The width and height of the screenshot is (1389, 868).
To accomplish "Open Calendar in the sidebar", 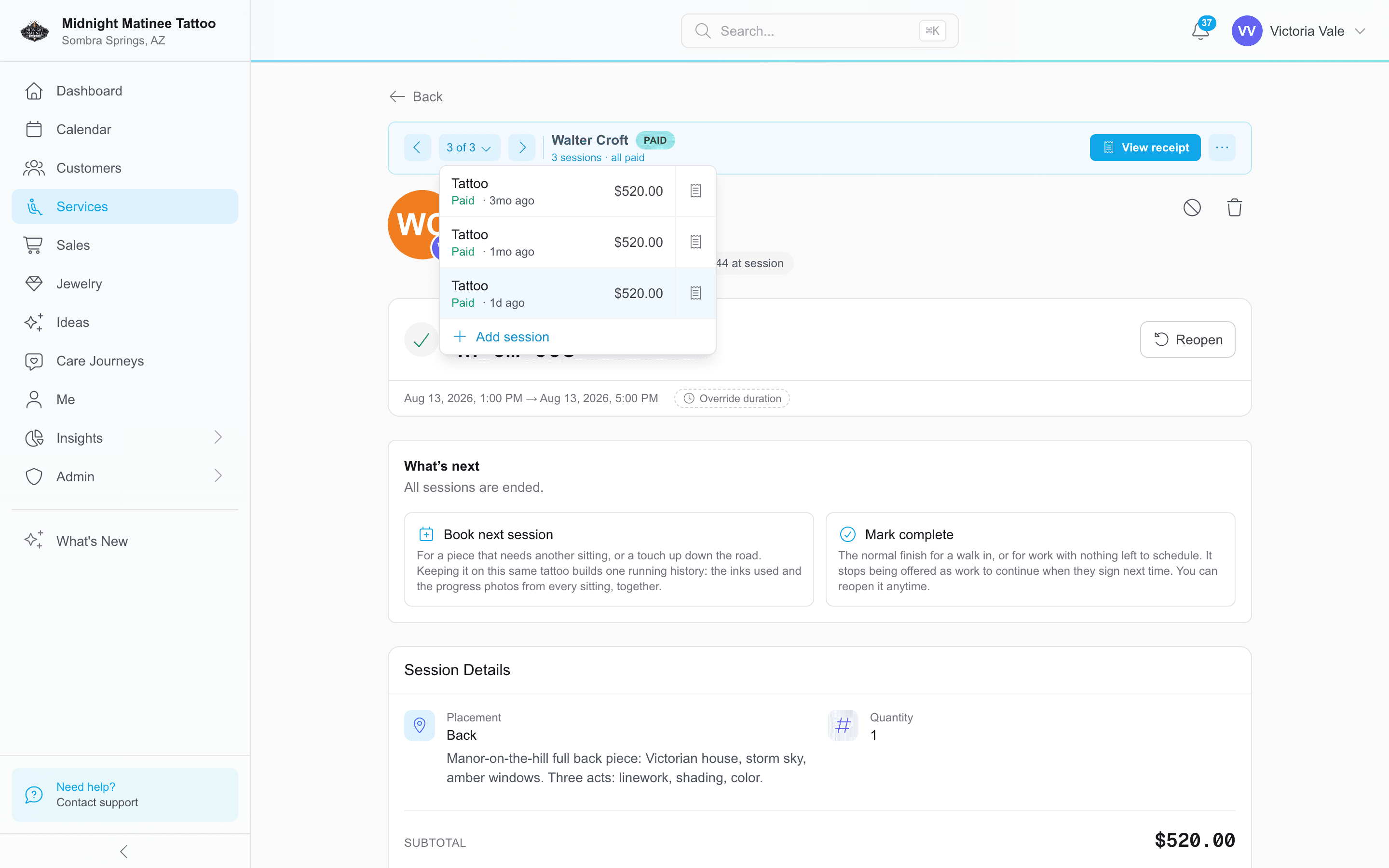I will tap(124, 129).
